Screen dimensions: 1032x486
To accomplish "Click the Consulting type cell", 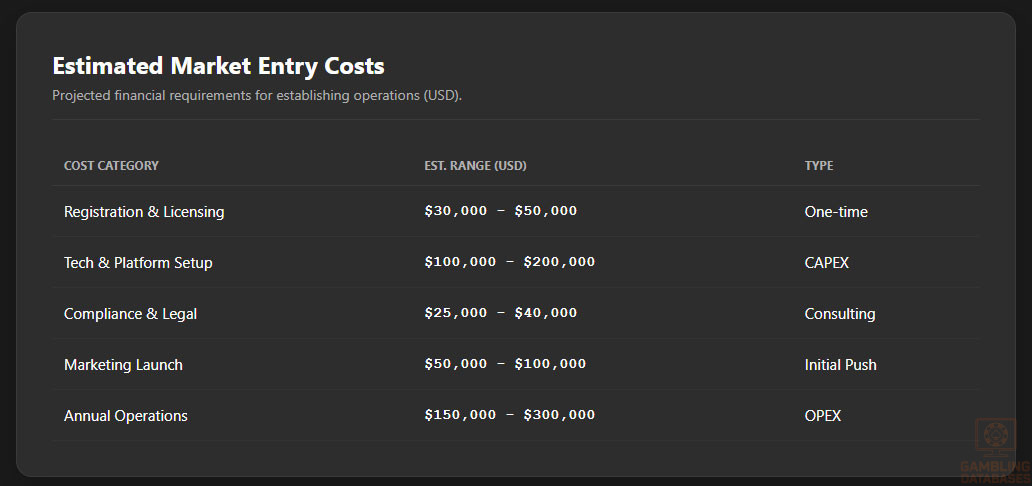I will [x=840, y=314].
